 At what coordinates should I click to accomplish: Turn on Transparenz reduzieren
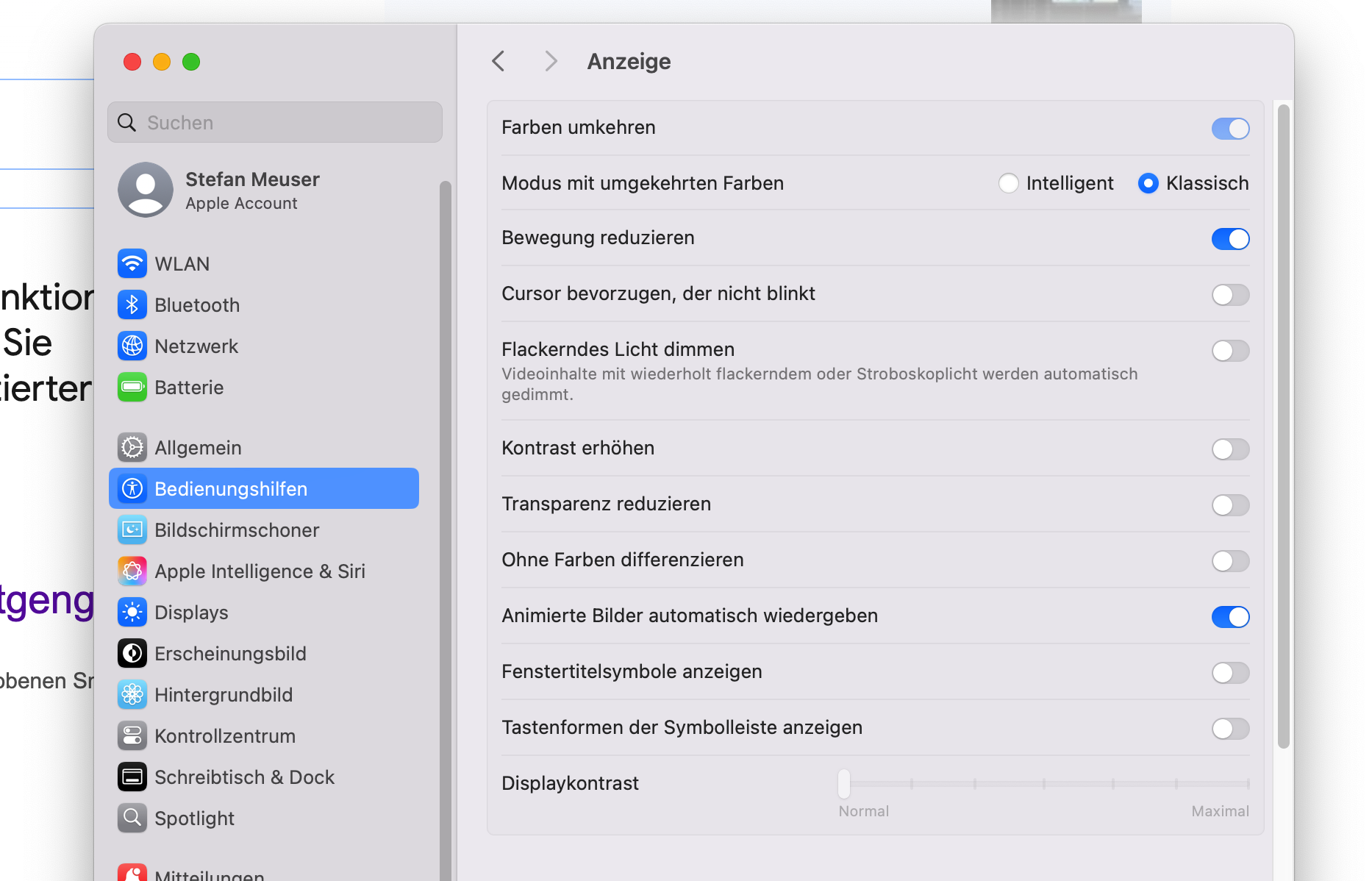pos(1230,504)
